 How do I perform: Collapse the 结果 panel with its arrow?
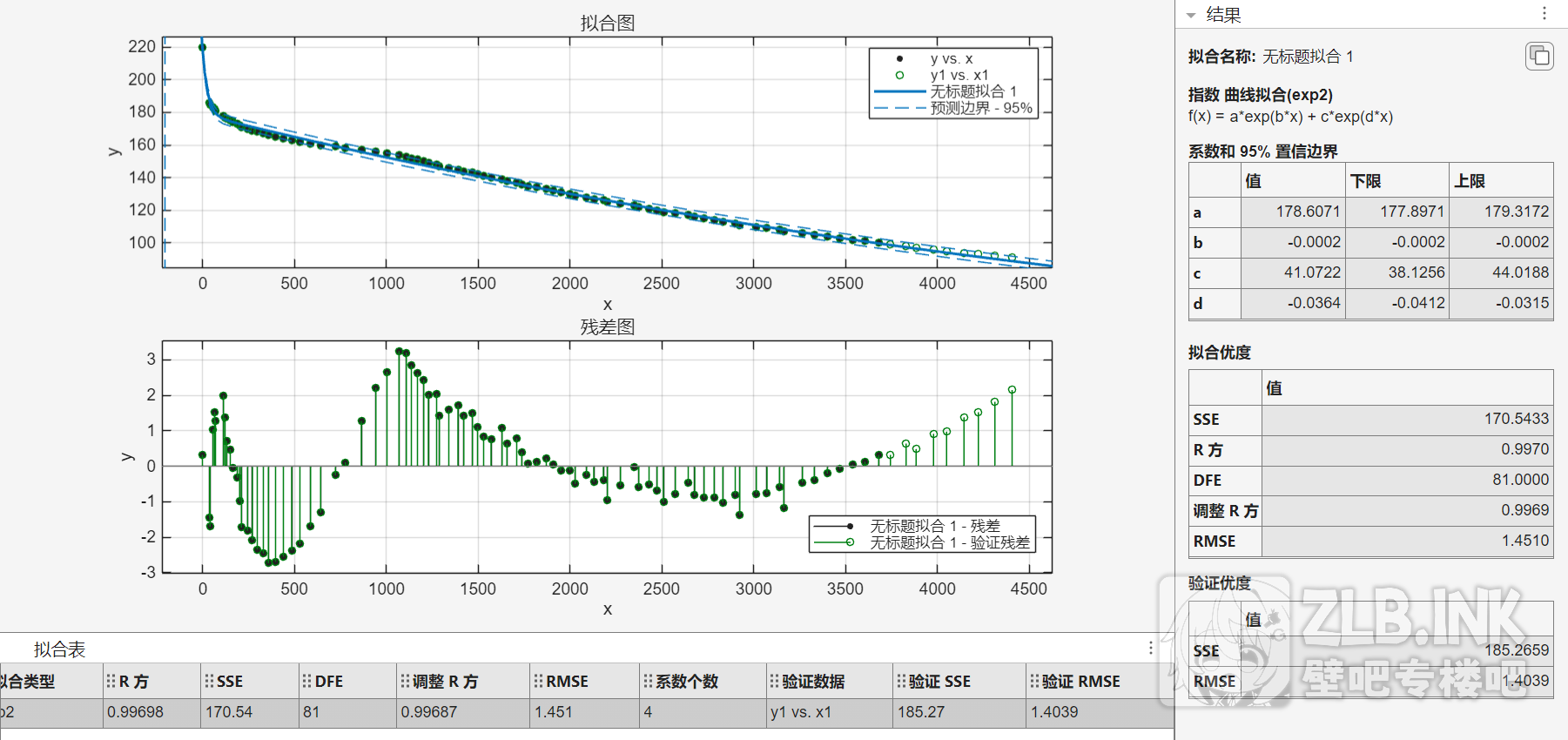[1191, 16]
